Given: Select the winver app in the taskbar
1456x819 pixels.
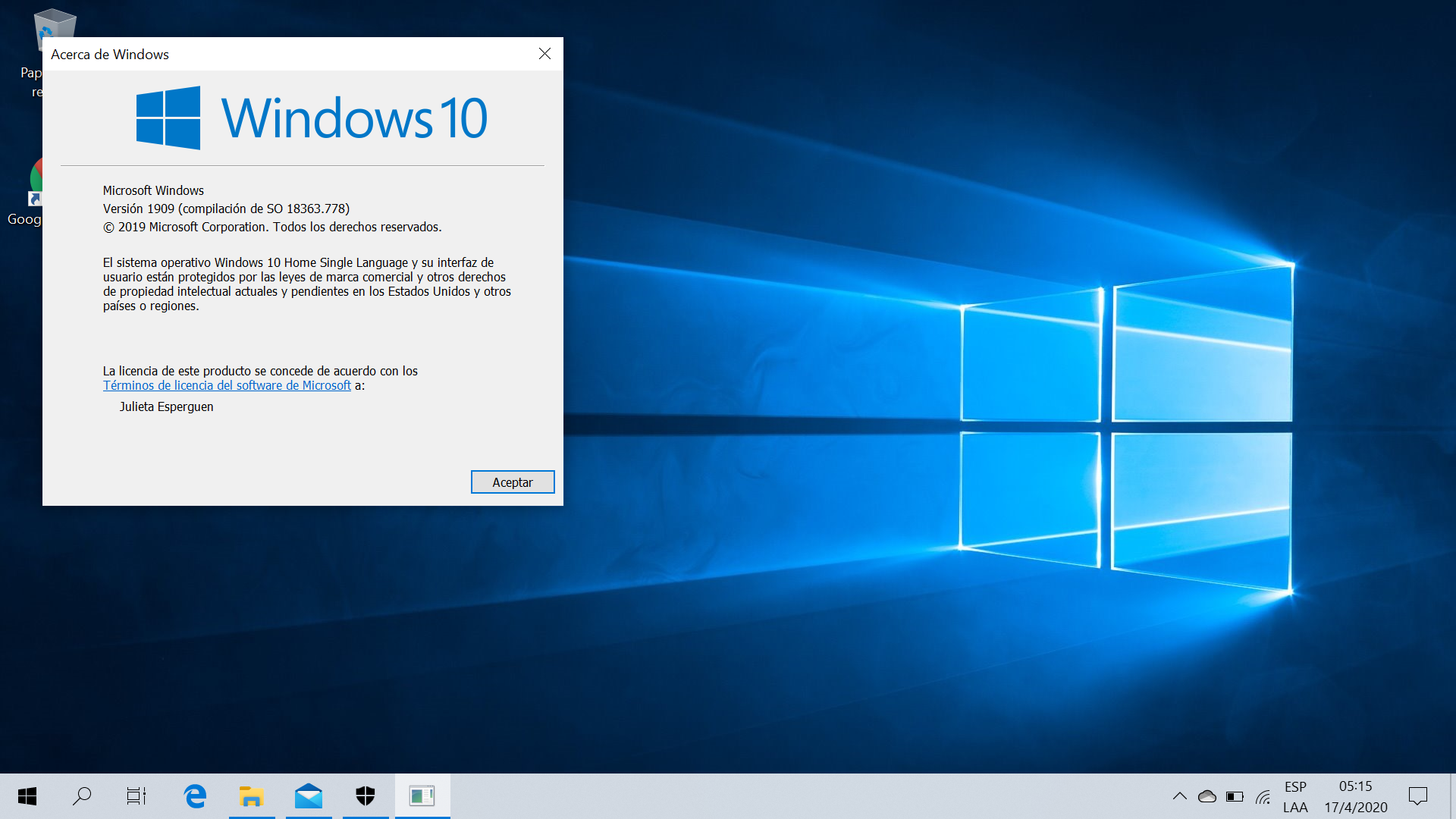Looking at the screenshot, I should (x=422, y=796).
